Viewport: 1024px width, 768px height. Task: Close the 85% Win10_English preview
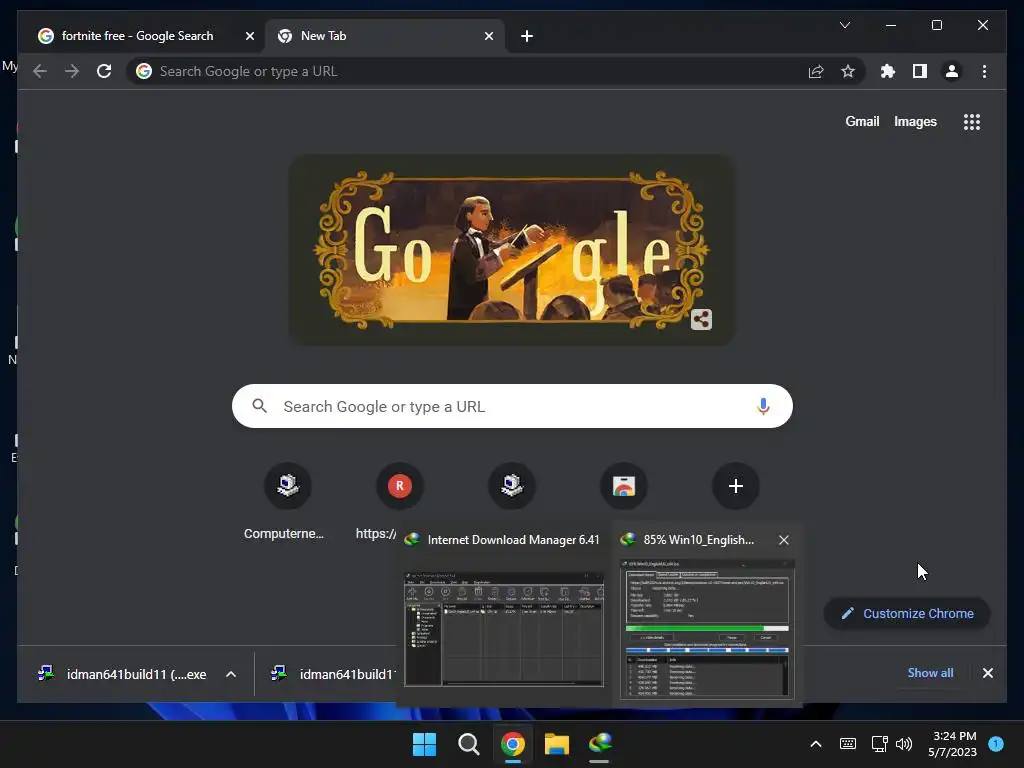click(x=784, y=540)
